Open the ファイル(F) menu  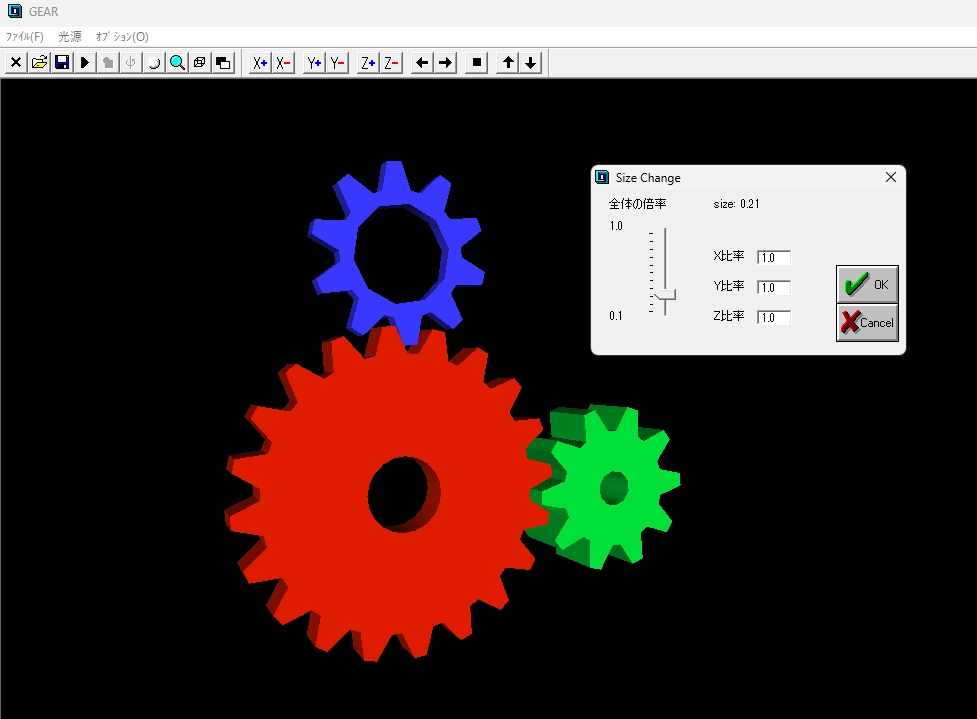[x=25, y=36]
